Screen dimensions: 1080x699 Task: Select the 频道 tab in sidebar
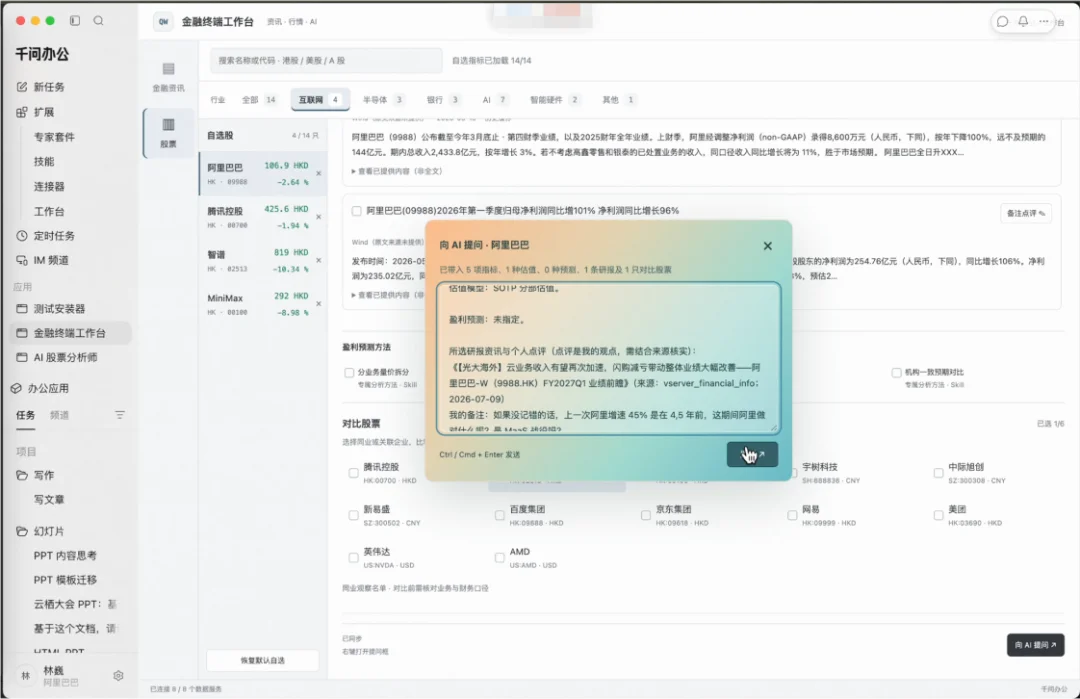pos(59,415)
